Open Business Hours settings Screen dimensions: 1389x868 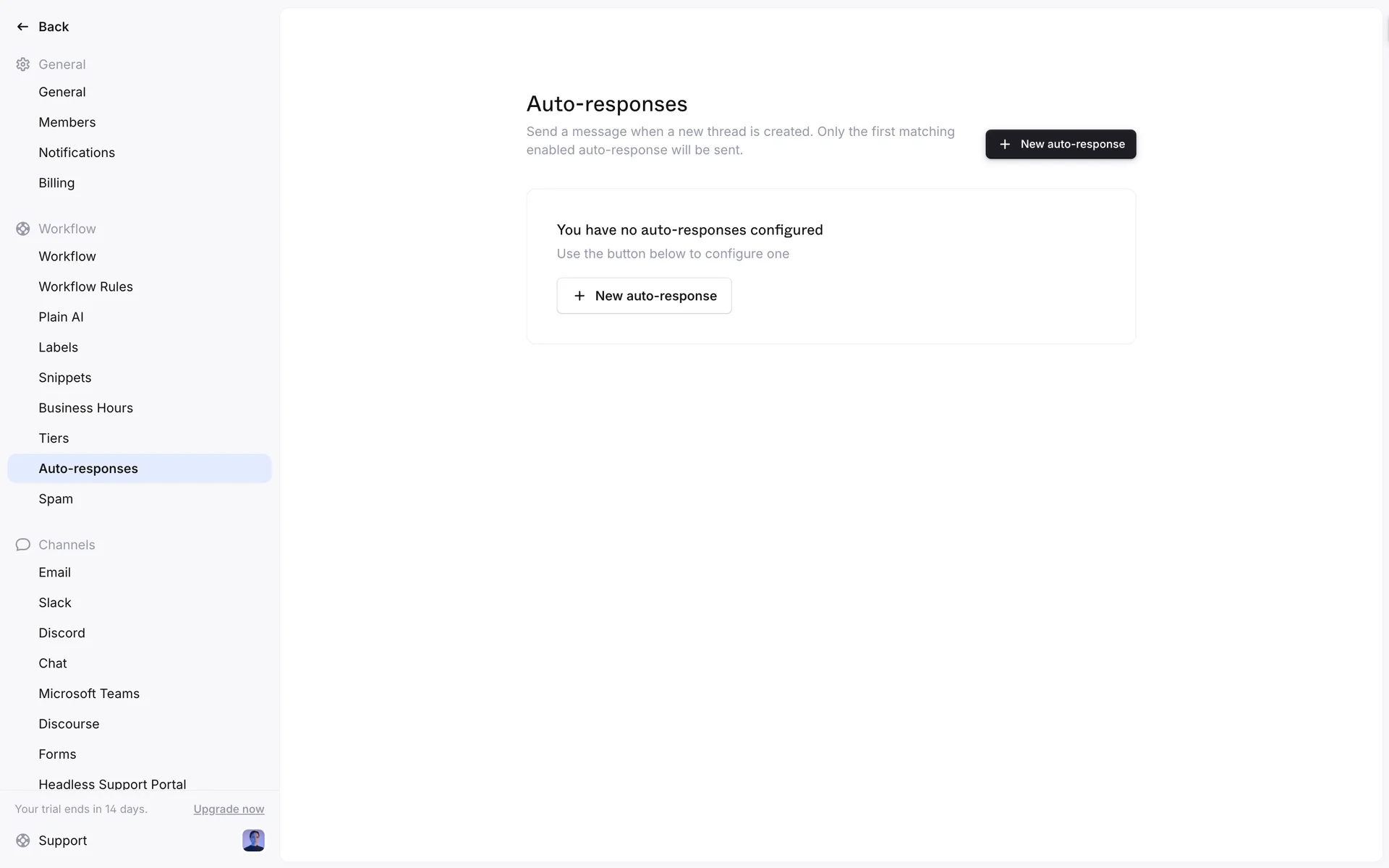pyautogui.click(x=85, y=408)
